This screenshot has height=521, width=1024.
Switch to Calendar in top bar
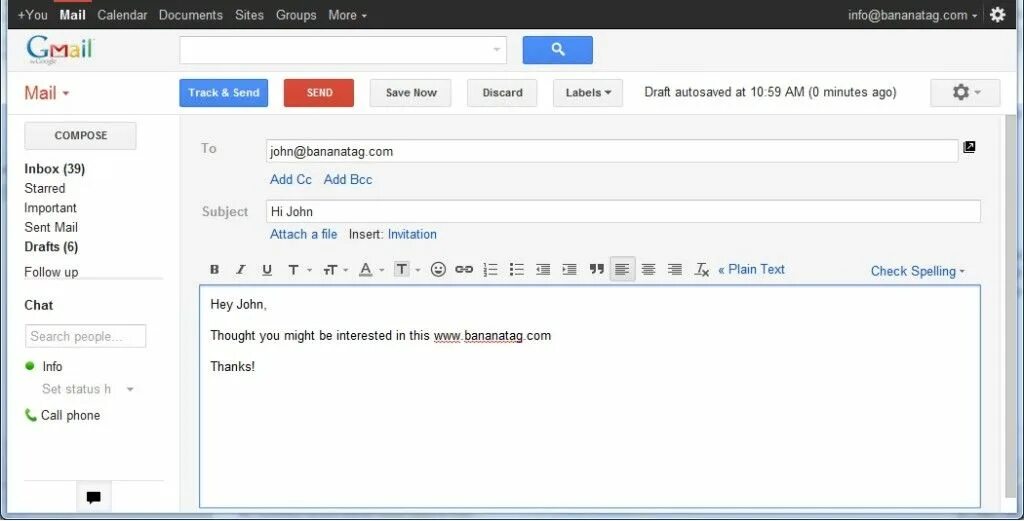tap(122, 14)
